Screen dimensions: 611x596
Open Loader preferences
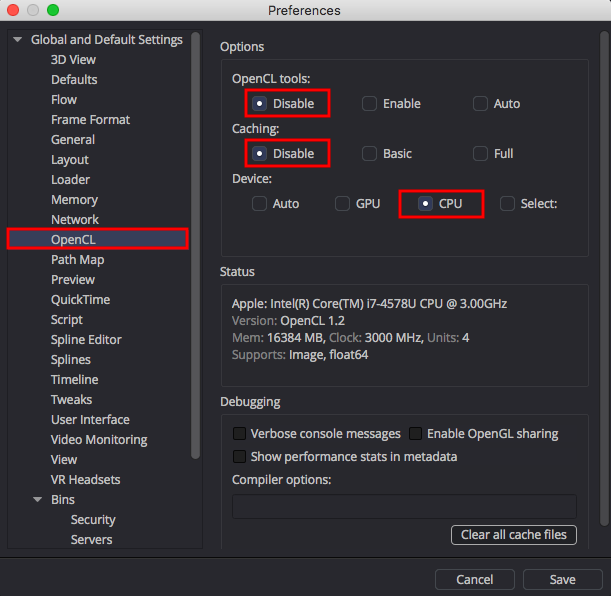point(70,180)
